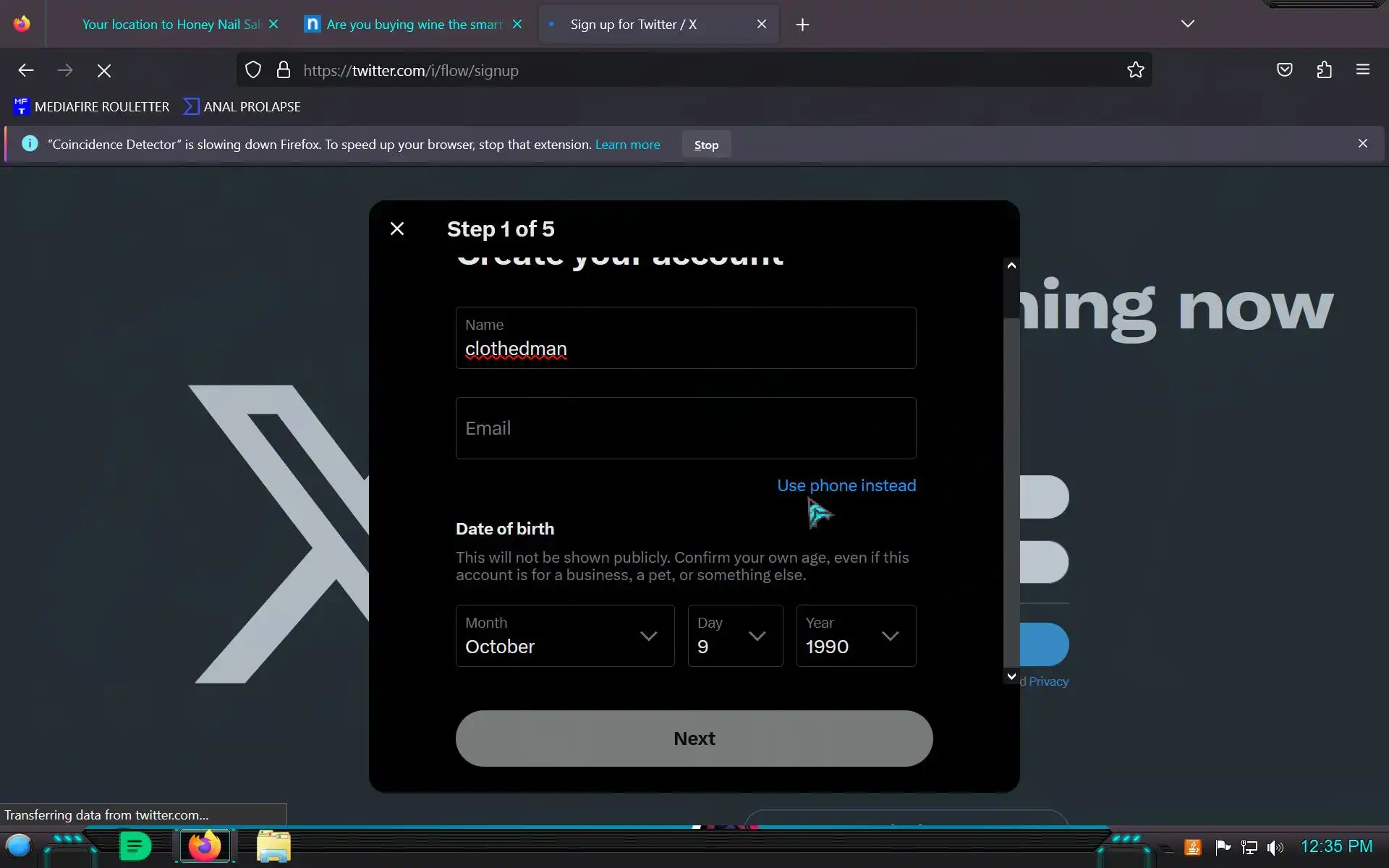Expand the Day dropdown showing 9
Viewport: 1389px width, 868px height.
point(735,636)
